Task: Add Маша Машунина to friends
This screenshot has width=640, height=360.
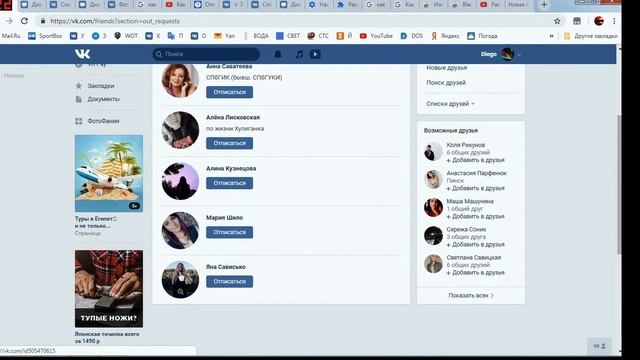Action: coord(476,216)
